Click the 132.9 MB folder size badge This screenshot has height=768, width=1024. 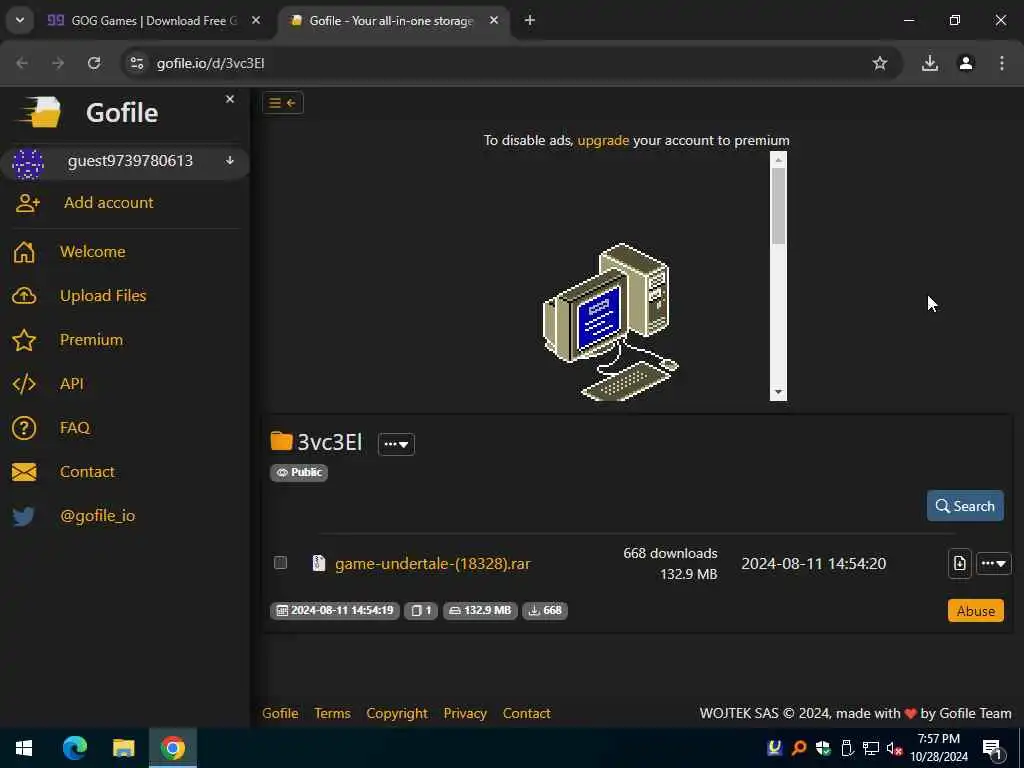pos(480,611)
